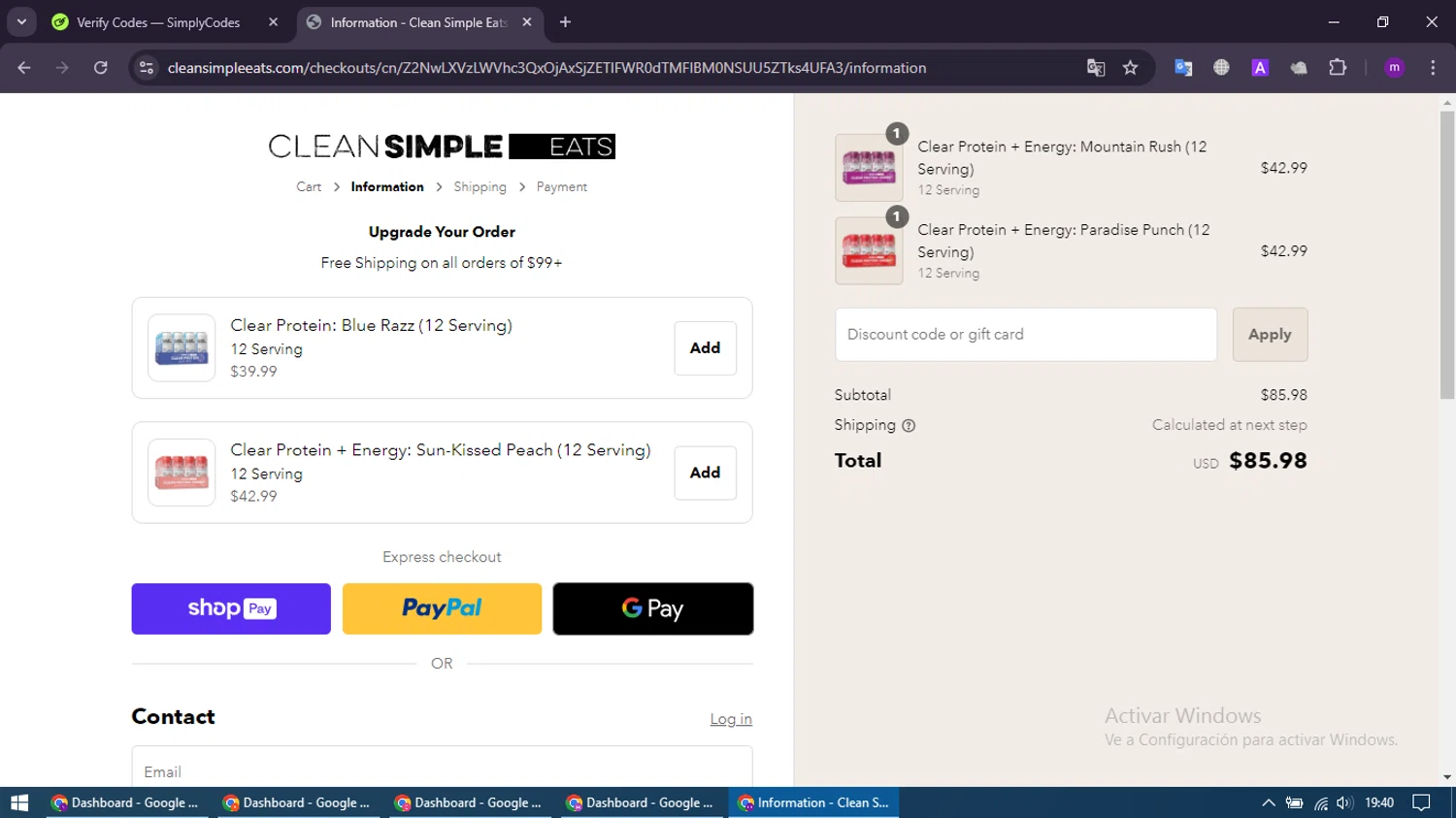1456x818 pixels.
Task: Open the Log in link
Action: coord(731,719)
